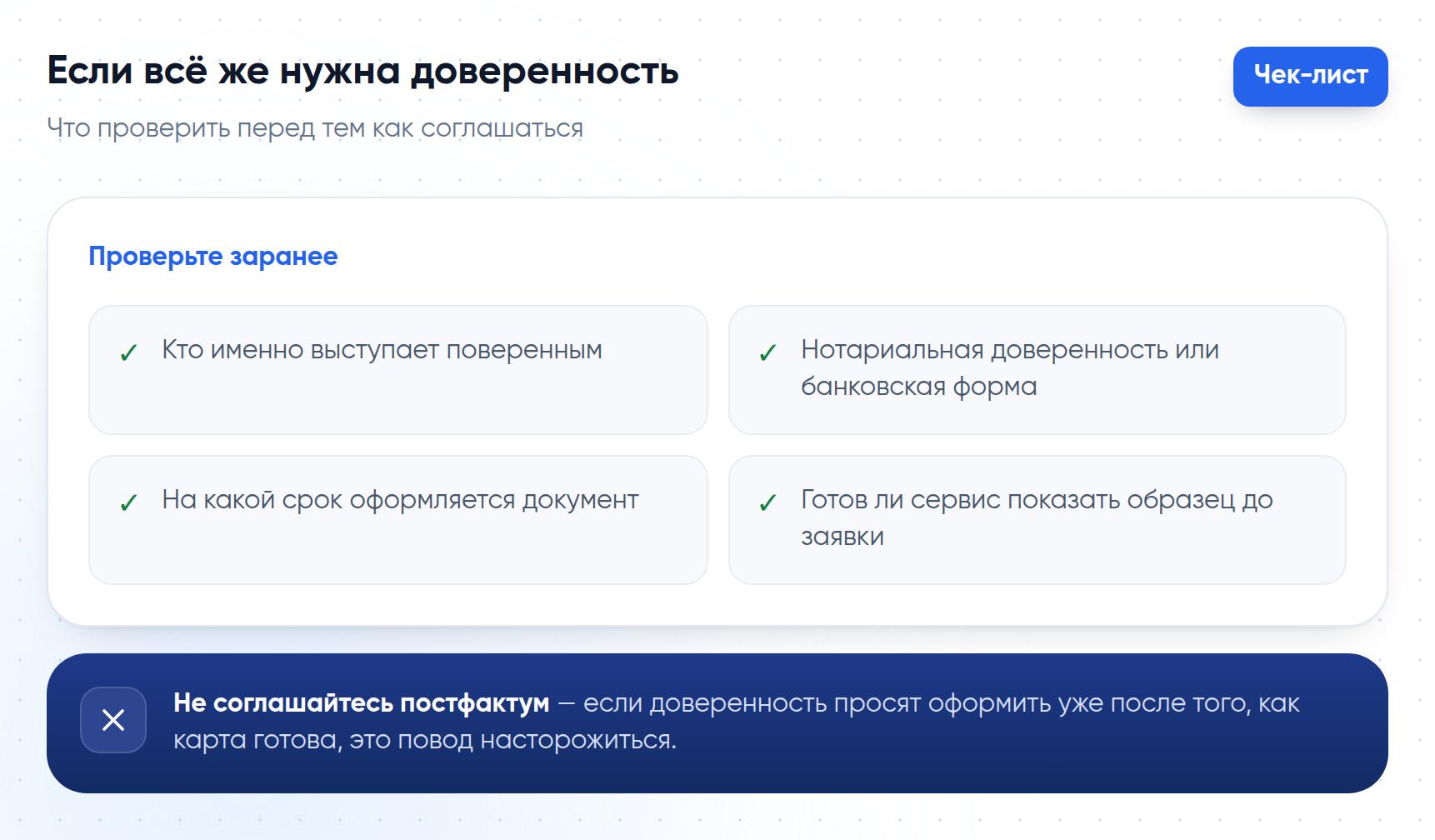Image resolution: width=1435 pixels, height=840 pixels.
Task: Click the word соглашаться in the subtitle
Action: click(502, 129)
